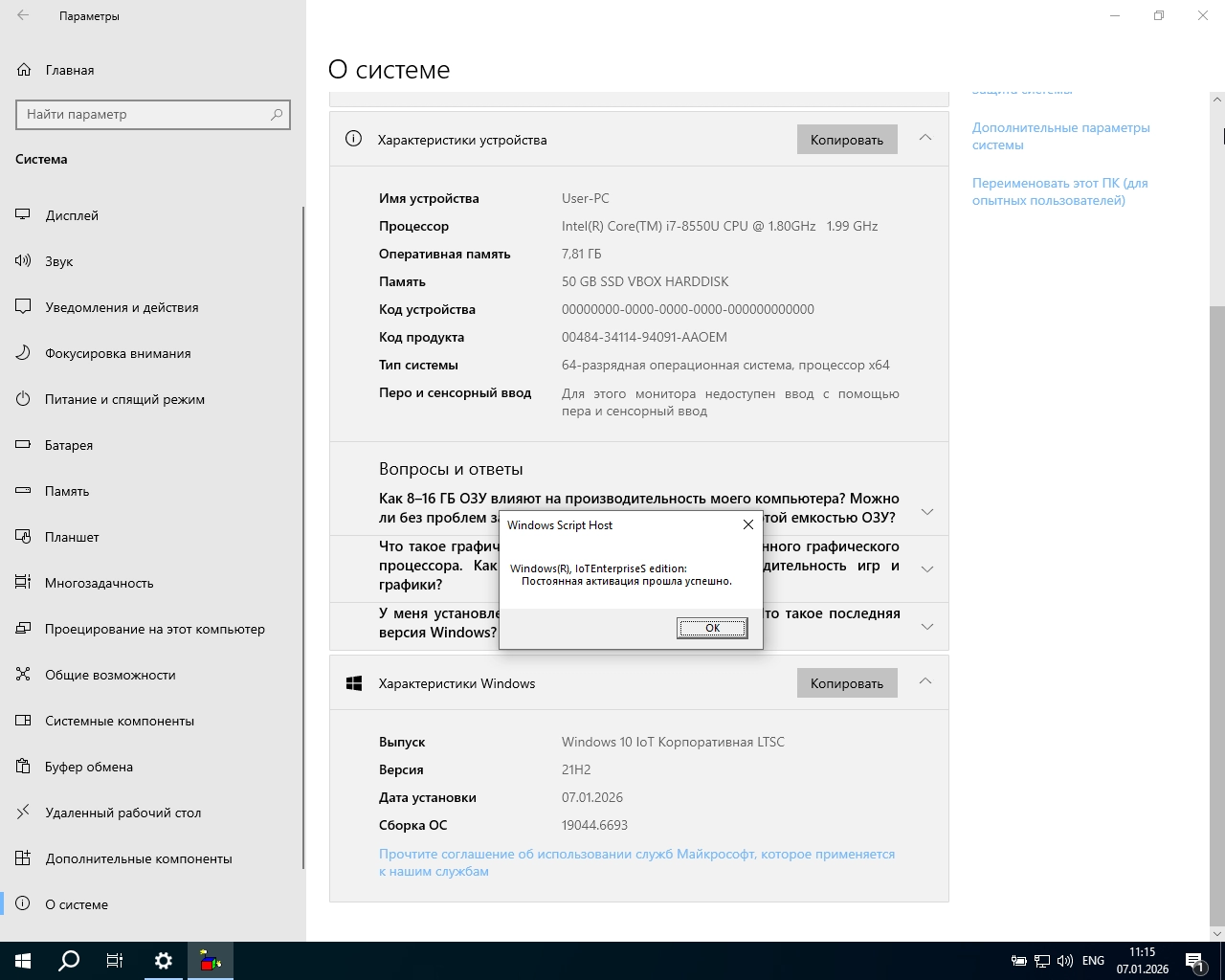This screenshot has height=980, width=1225.
Task: Click the Find a setting search field
Action: coord(153,114)
